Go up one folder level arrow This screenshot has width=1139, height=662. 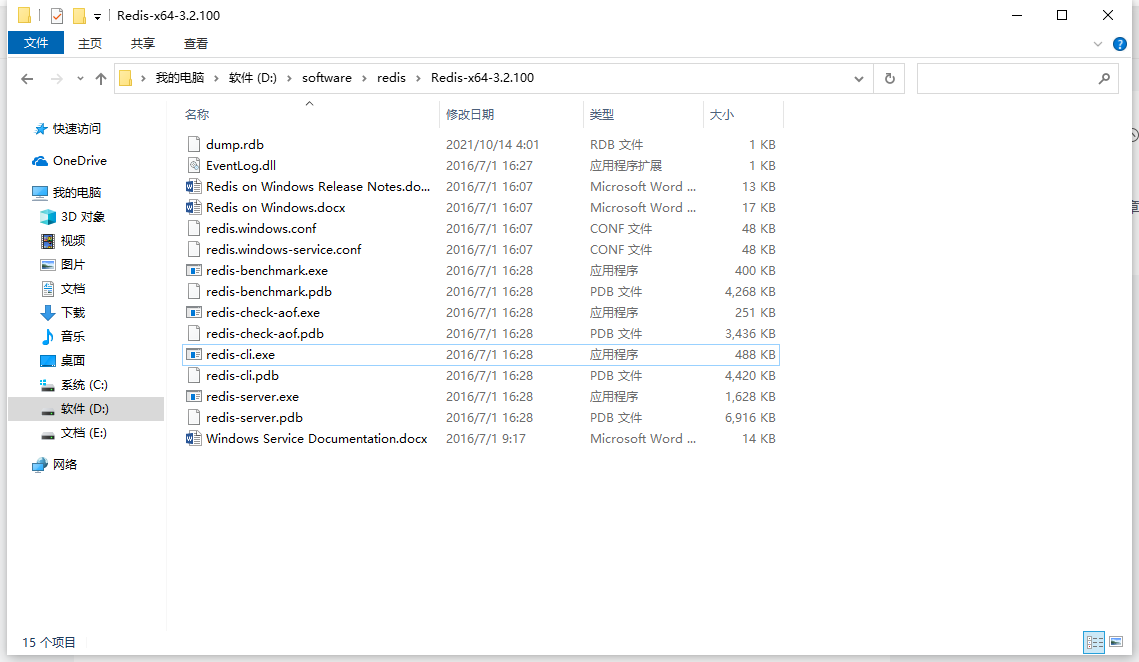101,78
